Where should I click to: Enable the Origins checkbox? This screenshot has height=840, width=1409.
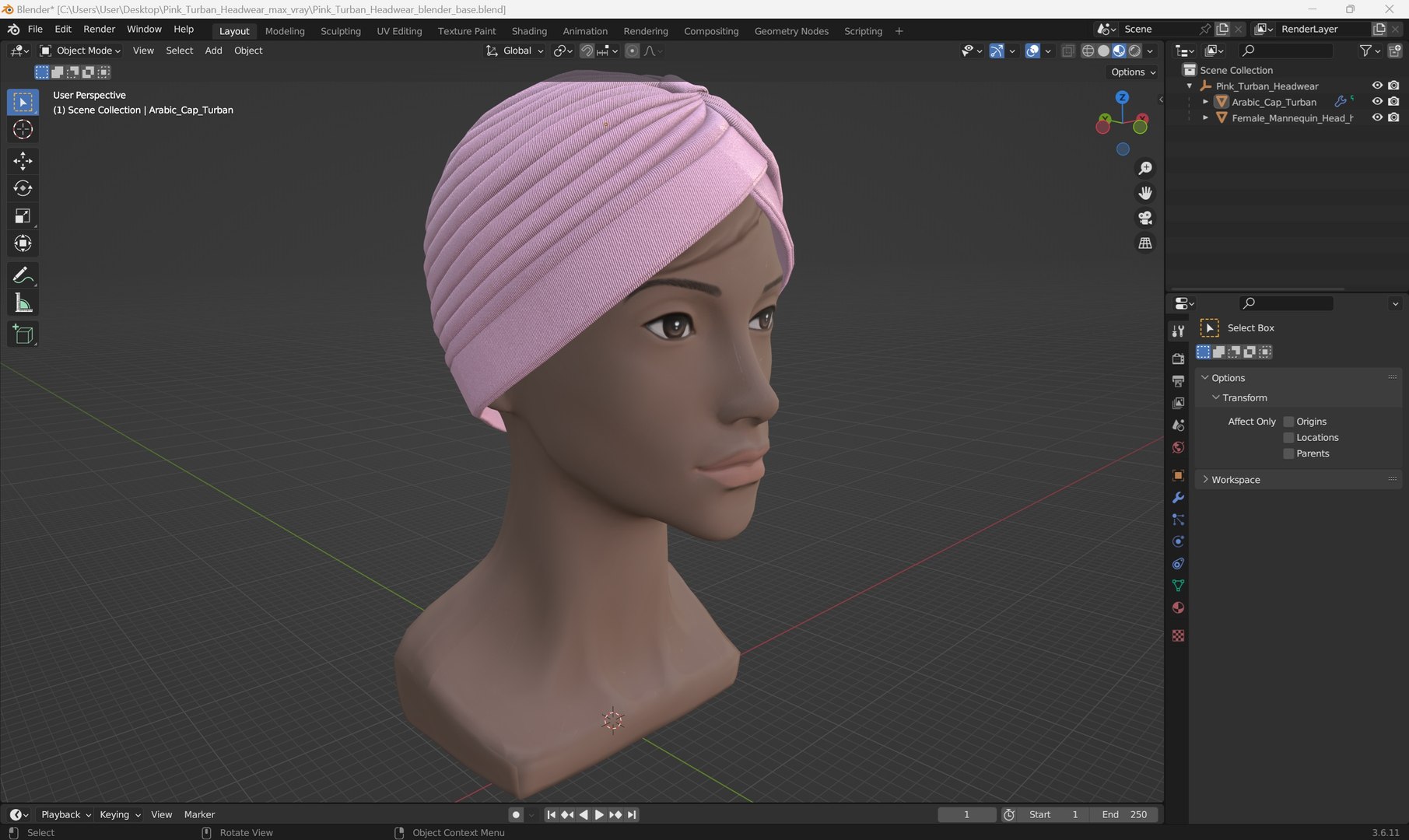point(1288,422)
